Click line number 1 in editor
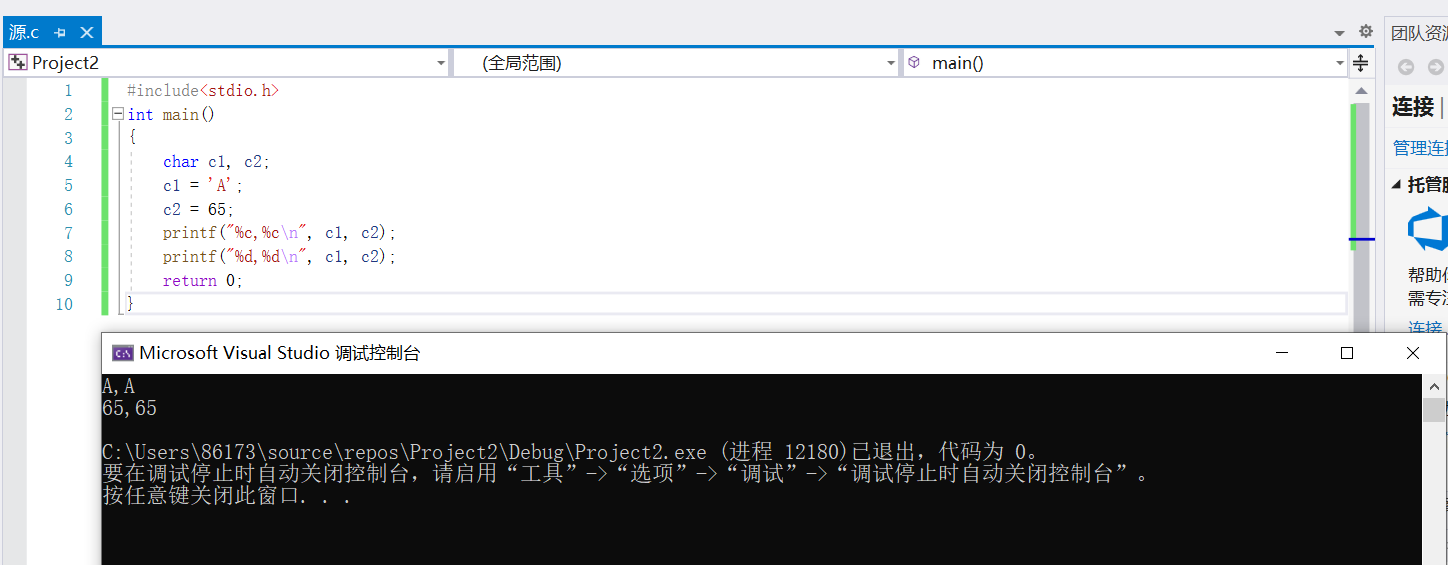The width and height of the screenshot is (1448, 565). [x=68, y=90]
